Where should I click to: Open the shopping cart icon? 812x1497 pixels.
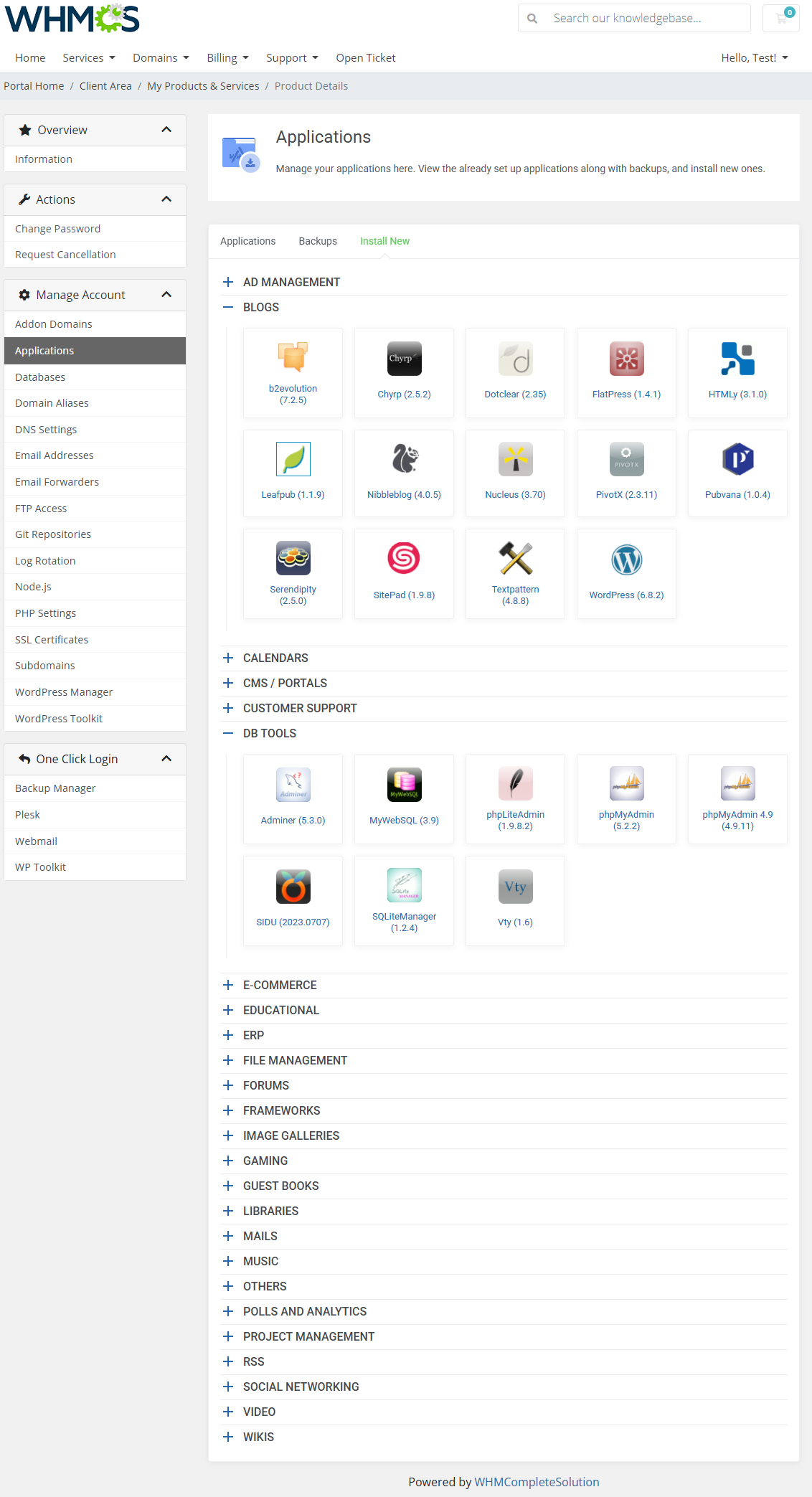click(x=781, y=18)
